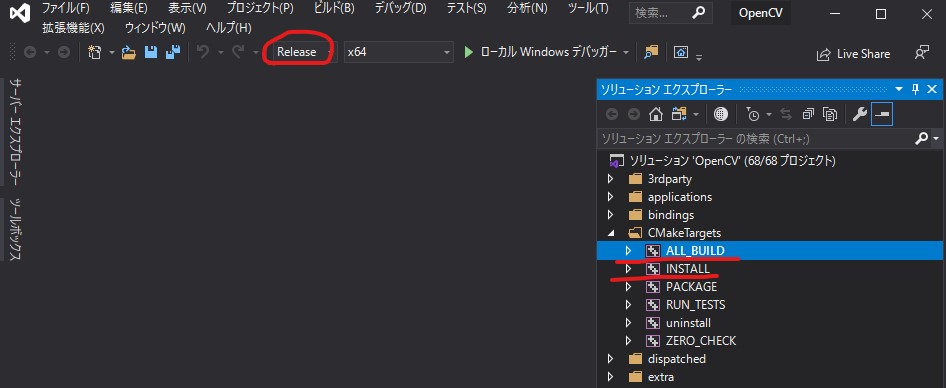Screen dimensions: 946x388
Task: Click Solution Explorer Home icon
Action: [655, 113]
